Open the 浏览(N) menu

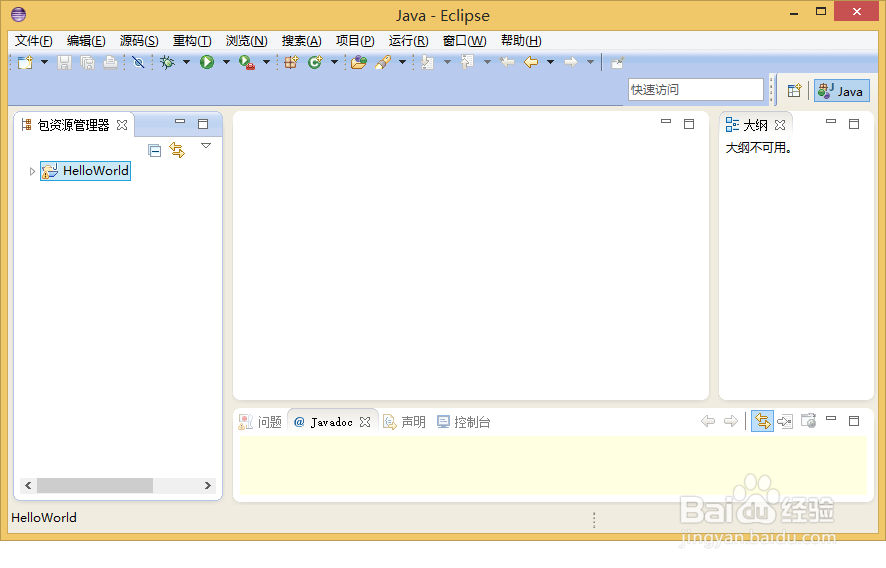click(246, 41)
